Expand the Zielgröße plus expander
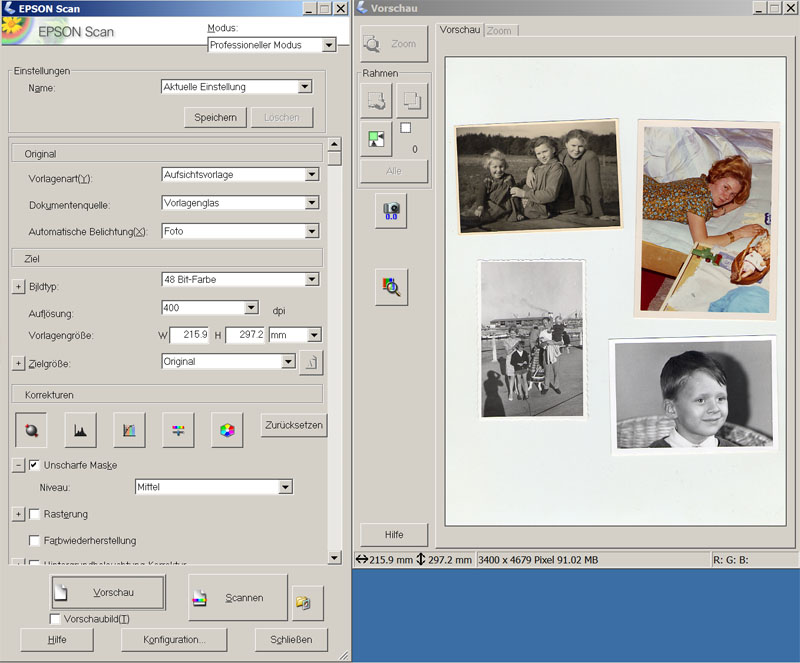 tap(18, 363)
